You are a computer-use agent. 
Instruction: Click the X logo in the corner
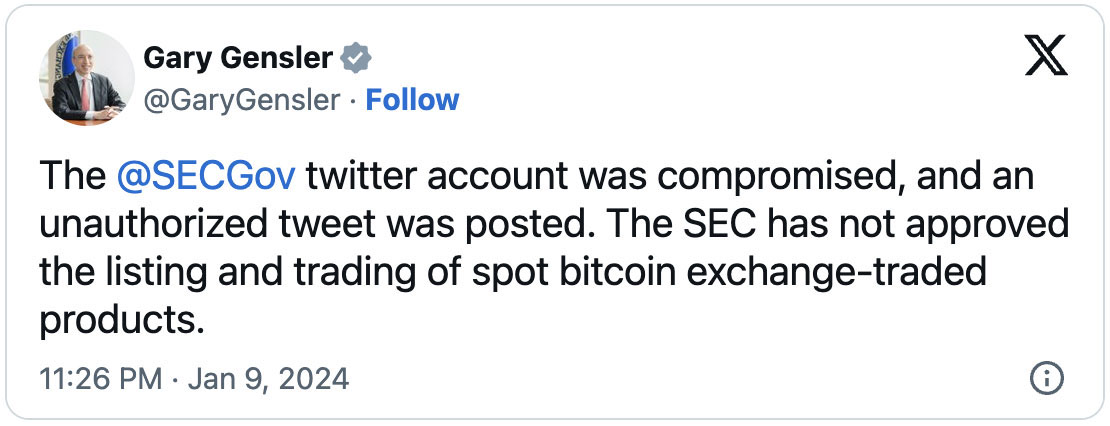(x=1047, y=58)
